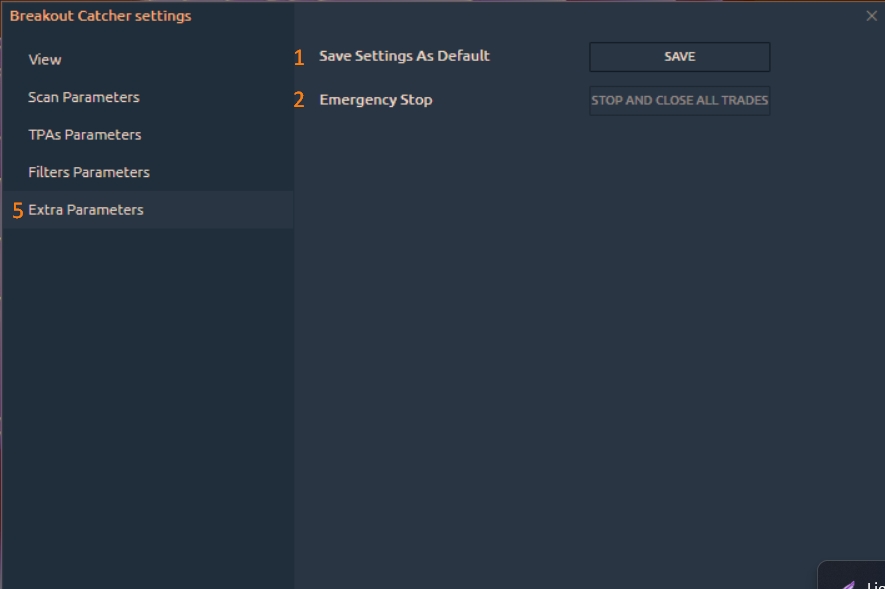Click the orange number 2 marker
Viewport: 885px width, 589px height.
click(x=299, y=101)
